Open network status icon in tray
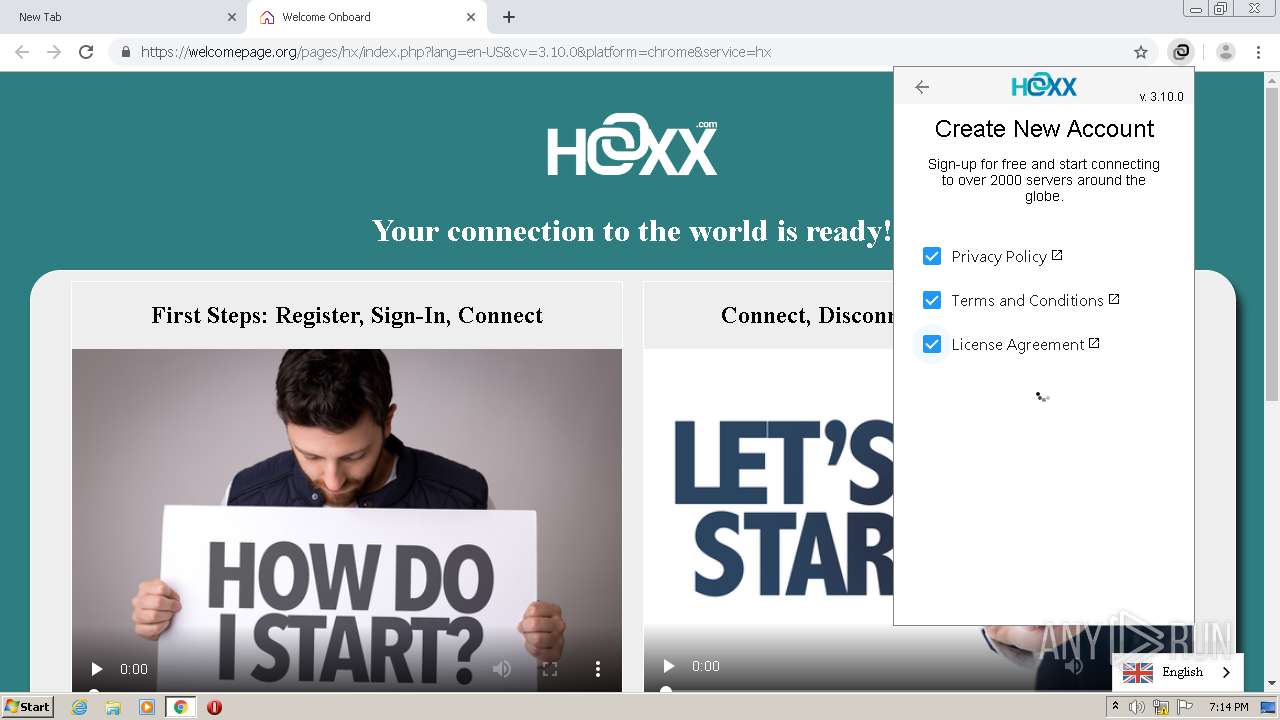Viewport: 1280px width, 720px height. coord(1161,707)
